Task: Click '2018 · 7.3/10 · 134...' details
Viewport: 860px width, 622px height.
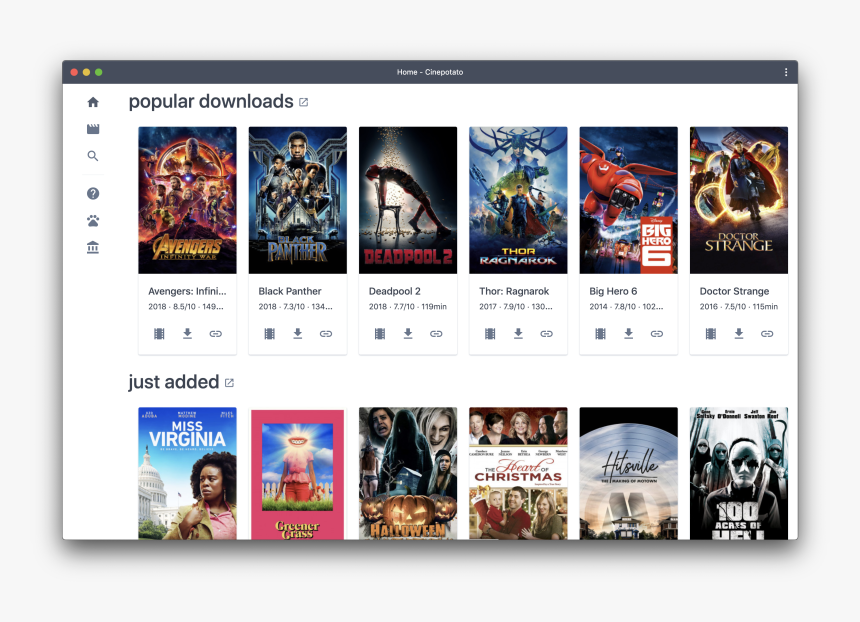Action: (x=295, y=307)
